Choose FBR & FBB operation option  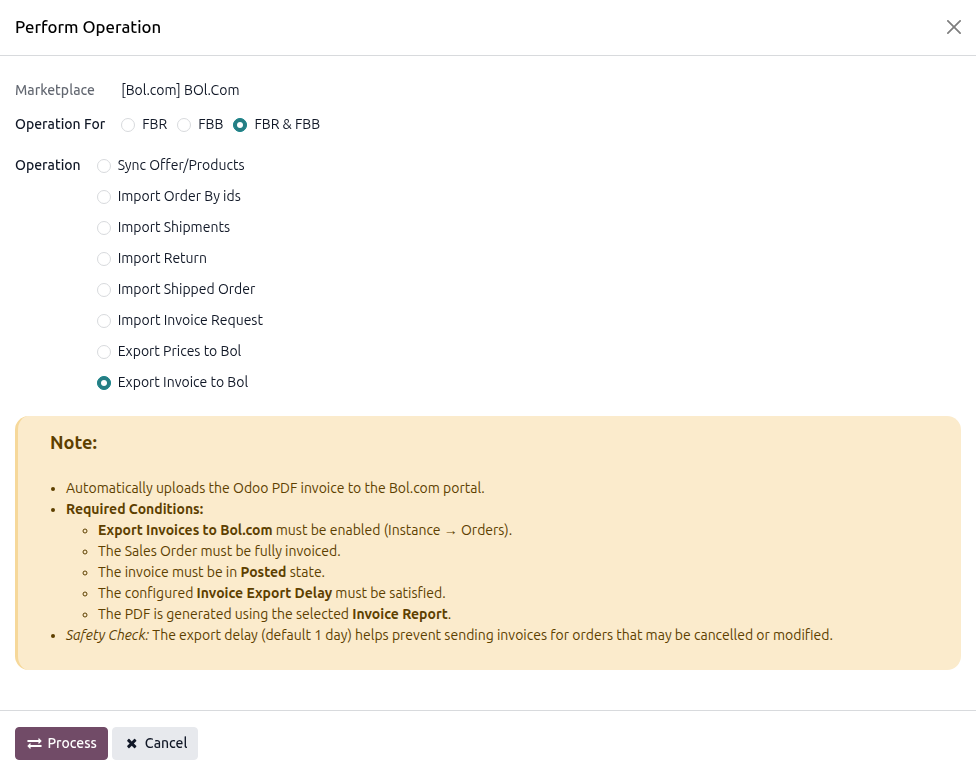[x=240, y=125]
